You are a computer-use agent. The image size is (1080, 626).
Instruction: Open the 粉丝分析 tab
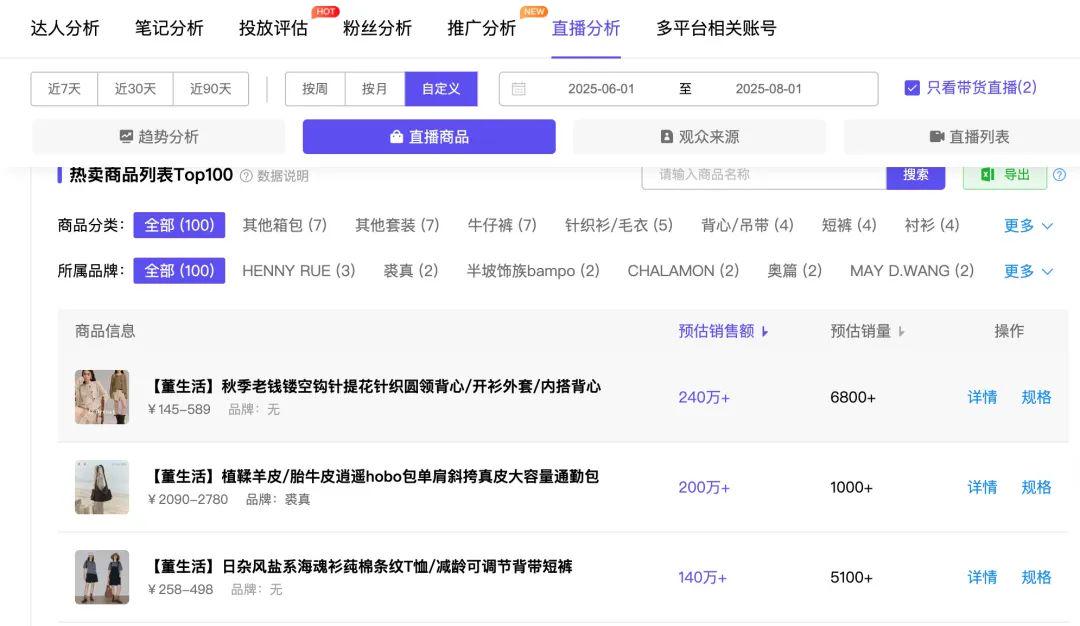click(377, 28)
